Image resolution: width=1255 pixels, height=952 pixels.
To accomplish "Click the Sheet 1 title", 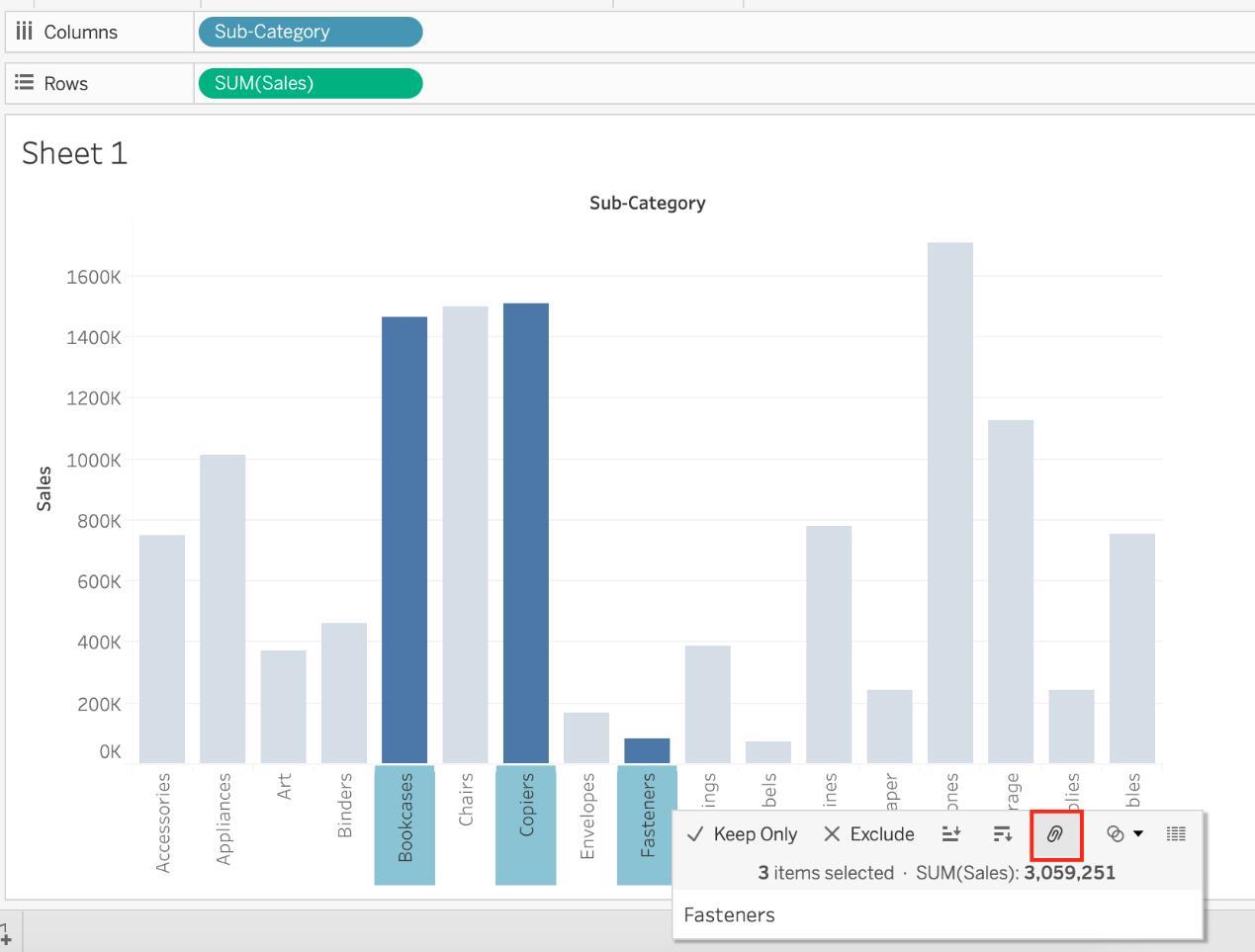I will click(x=75, y=153).
